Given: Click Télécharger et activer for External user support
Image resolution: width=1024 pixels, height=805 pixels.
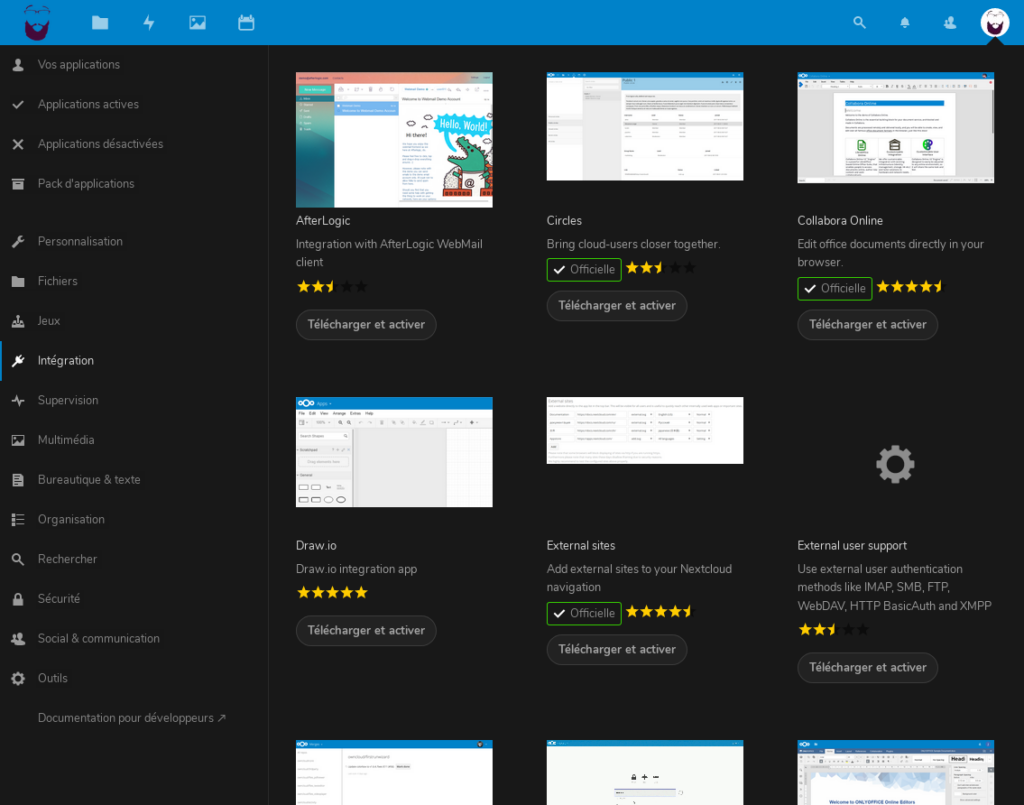Looking at the screenshot, I should pos(867,668).
